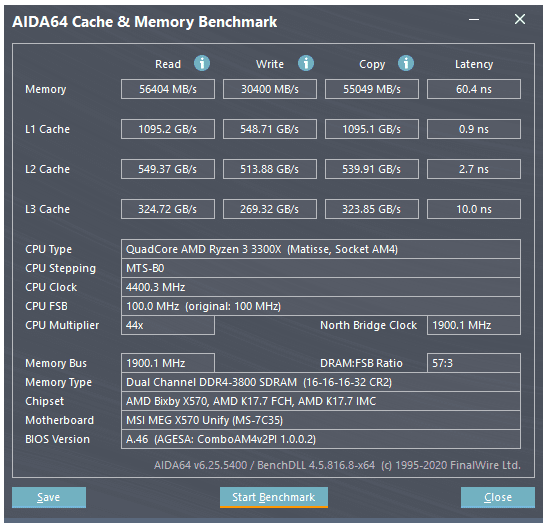Click the L2 Cache row label
This screenshot has height=529, width=551.
pos(47,169)
